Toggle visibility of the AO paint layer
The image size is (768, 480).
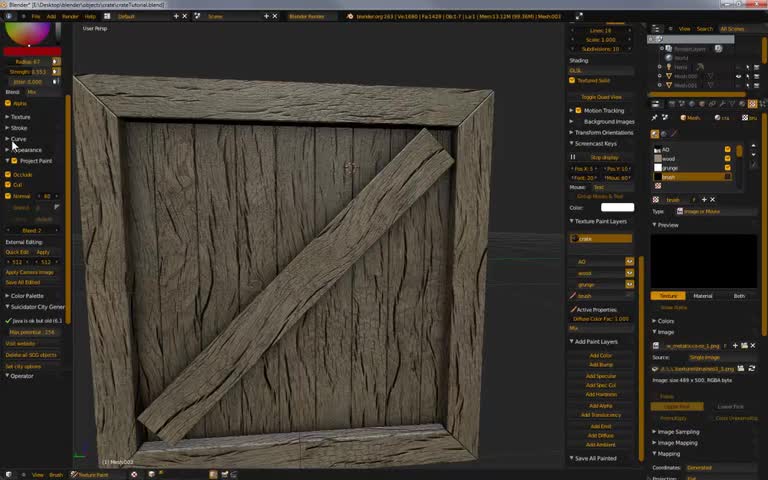pyautogui.click(x=629, y=262)
